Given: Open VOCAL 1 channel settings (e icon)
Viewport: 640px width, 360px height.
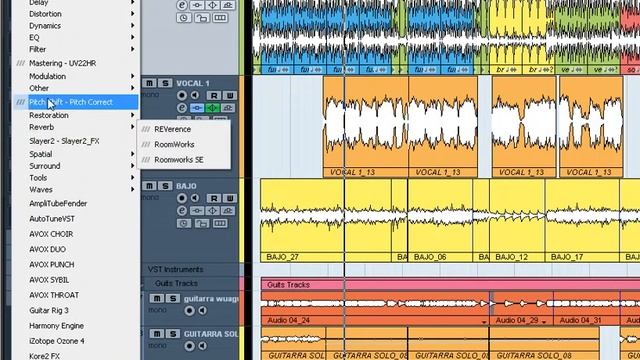Looking at the screenshot, I should 182,108.
